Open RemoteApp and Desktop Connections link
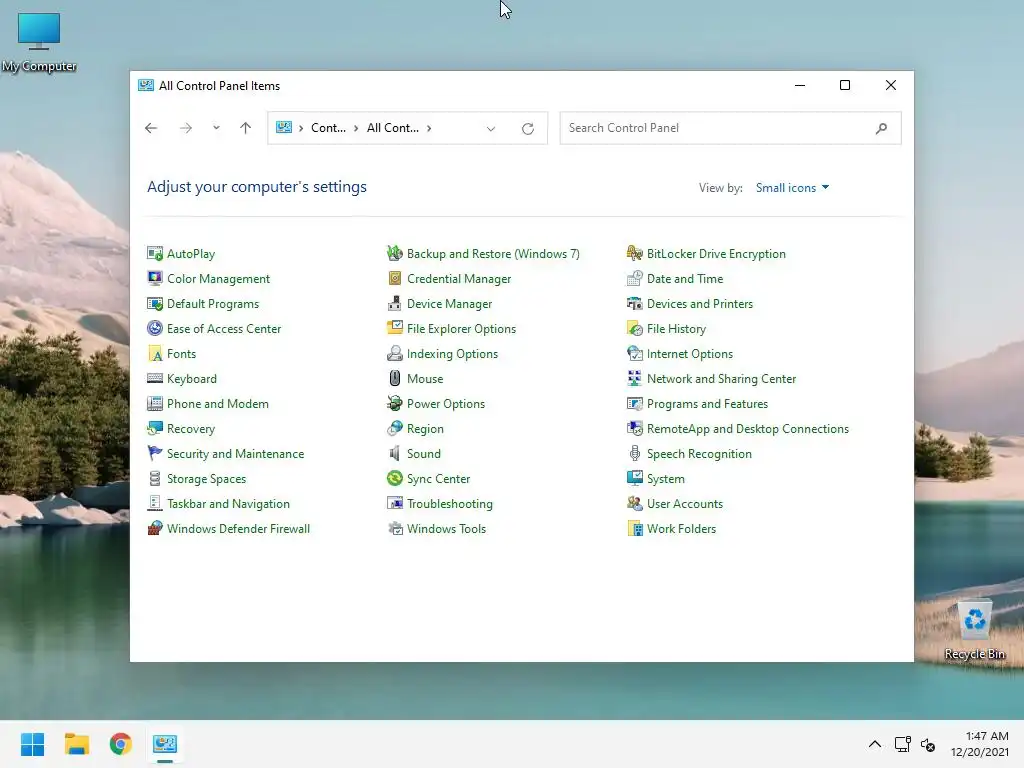Image resolution: width=1024 pixels, height=768 pixels. [748, 428]
